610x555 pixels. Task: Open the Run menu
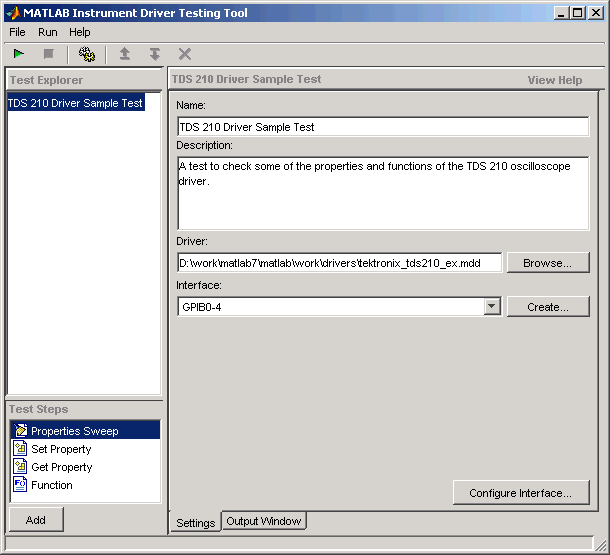click(x=47, y=32)
